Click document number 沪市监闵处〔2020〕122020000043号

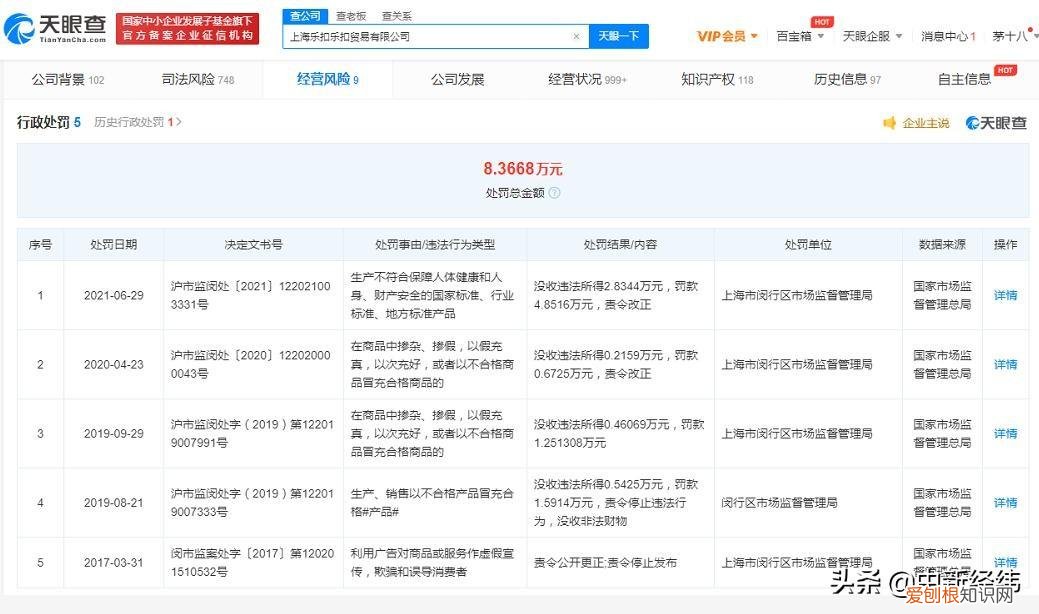tap(250, 364)
